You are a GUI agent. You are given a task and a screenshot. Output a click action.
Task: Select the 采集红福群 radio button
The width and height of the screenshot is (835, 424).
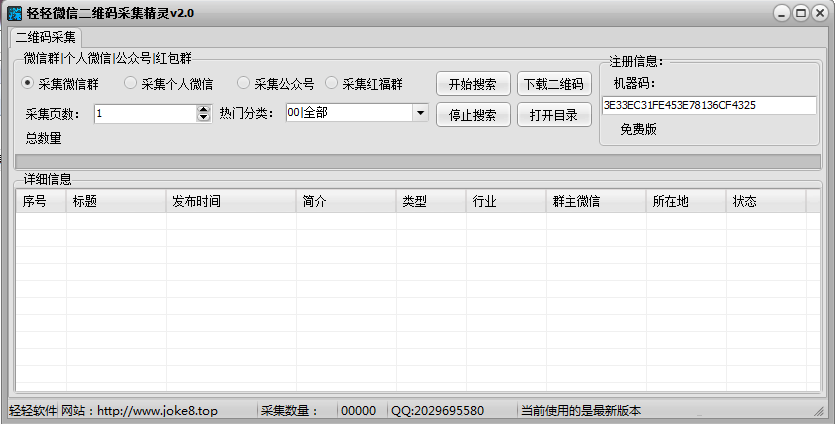click(332, 83)
